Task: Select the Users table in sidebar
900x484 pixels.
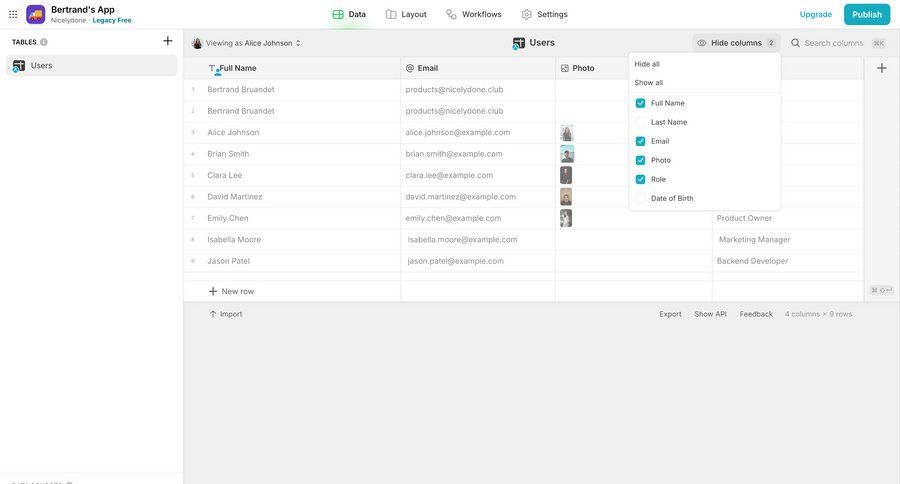Action: [92, 66]
